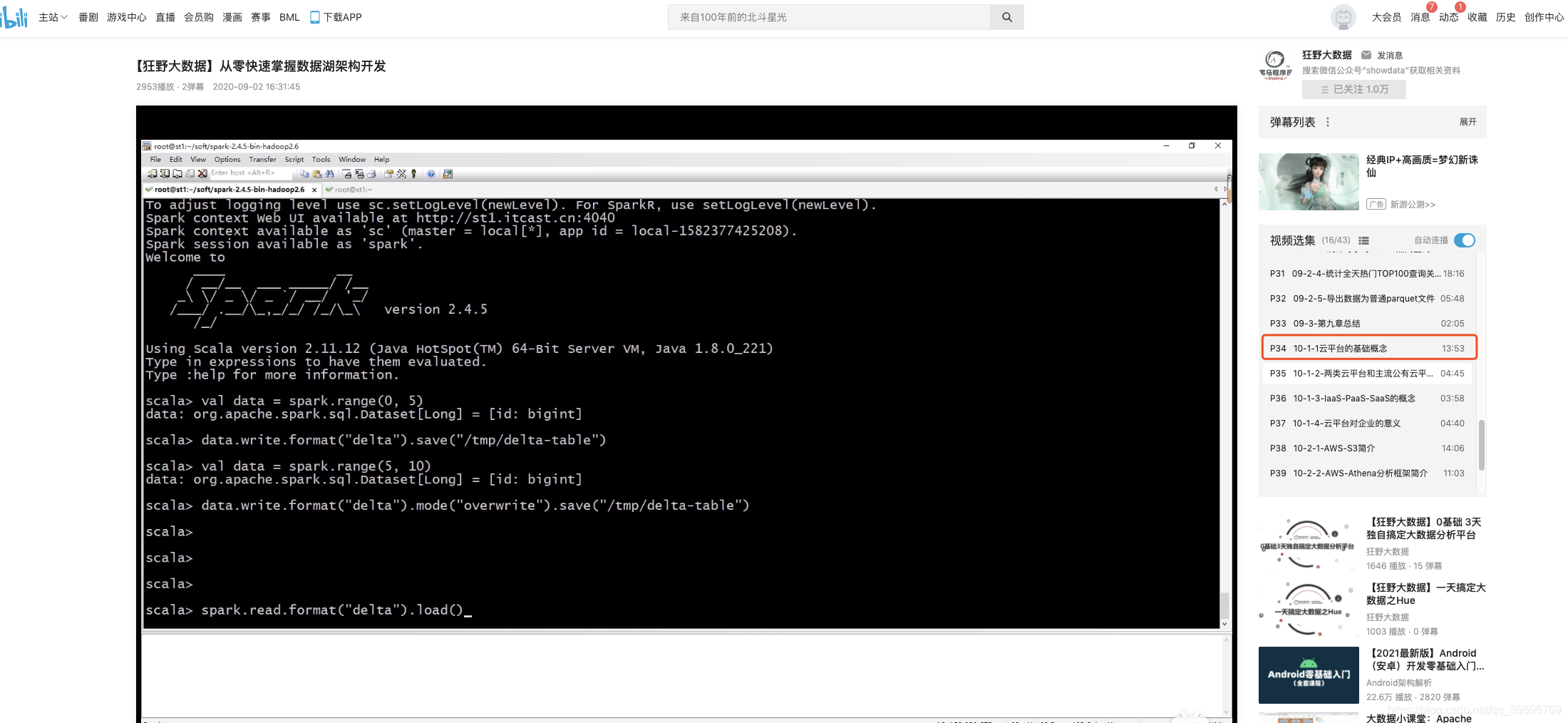1568x723 pixels.
Task: Close the spark-2.4.5-bin-hadoop2.6 terminal tab
Action: click(314, 190)
